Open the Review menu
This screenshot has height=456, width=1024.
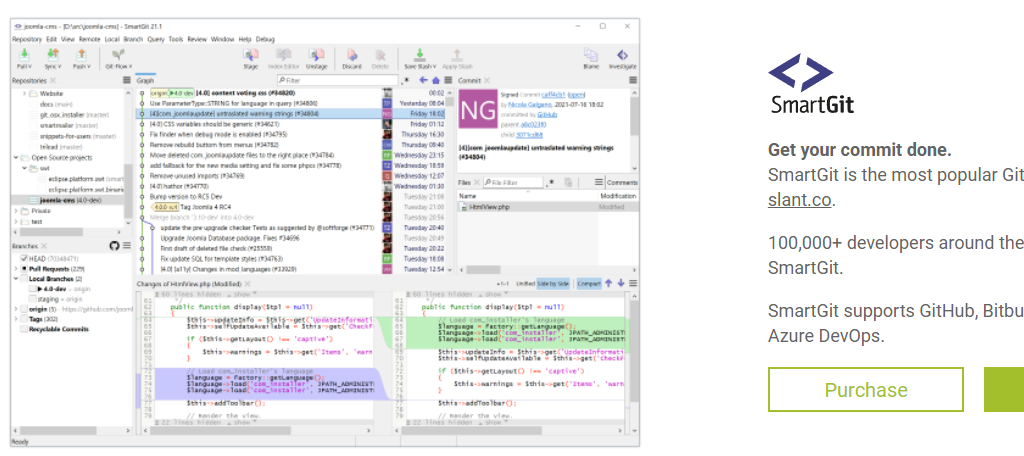(x=197, y=39)
